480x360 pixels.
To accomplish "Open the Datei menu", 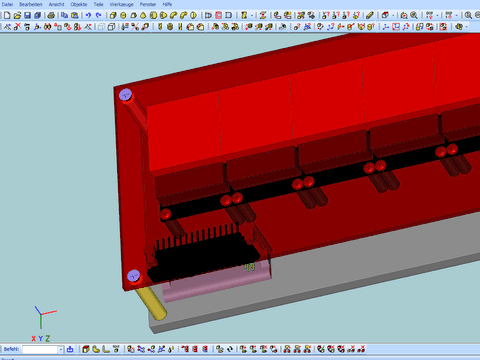I will [x=7, y=4].
